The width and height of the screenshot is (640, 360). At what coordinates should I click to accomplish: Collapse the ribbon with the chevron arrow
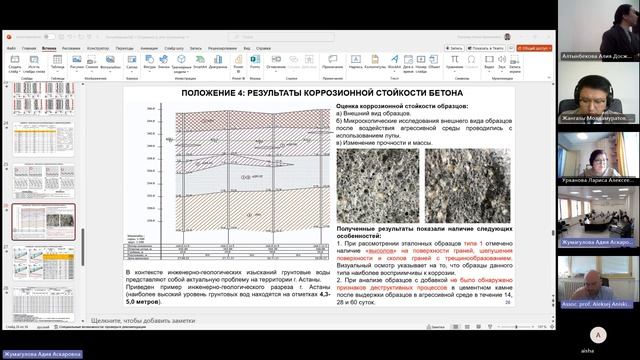point(549,78)
